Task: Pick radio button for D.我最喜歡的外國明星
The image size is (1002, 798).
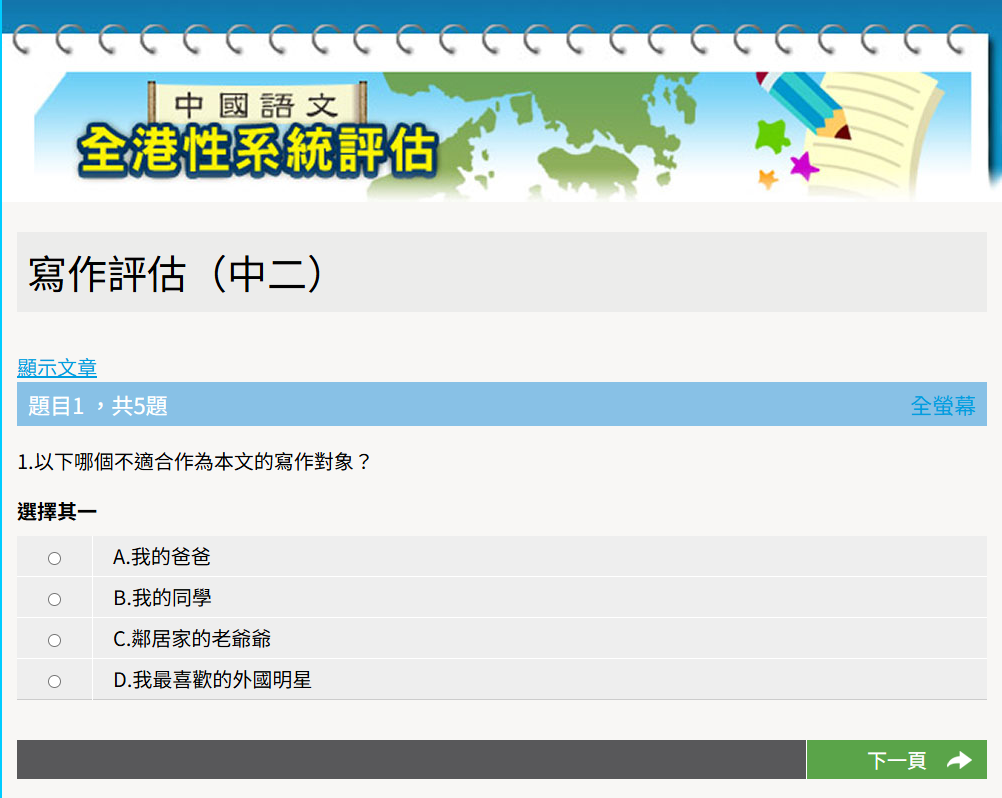Action: (55, 681)
